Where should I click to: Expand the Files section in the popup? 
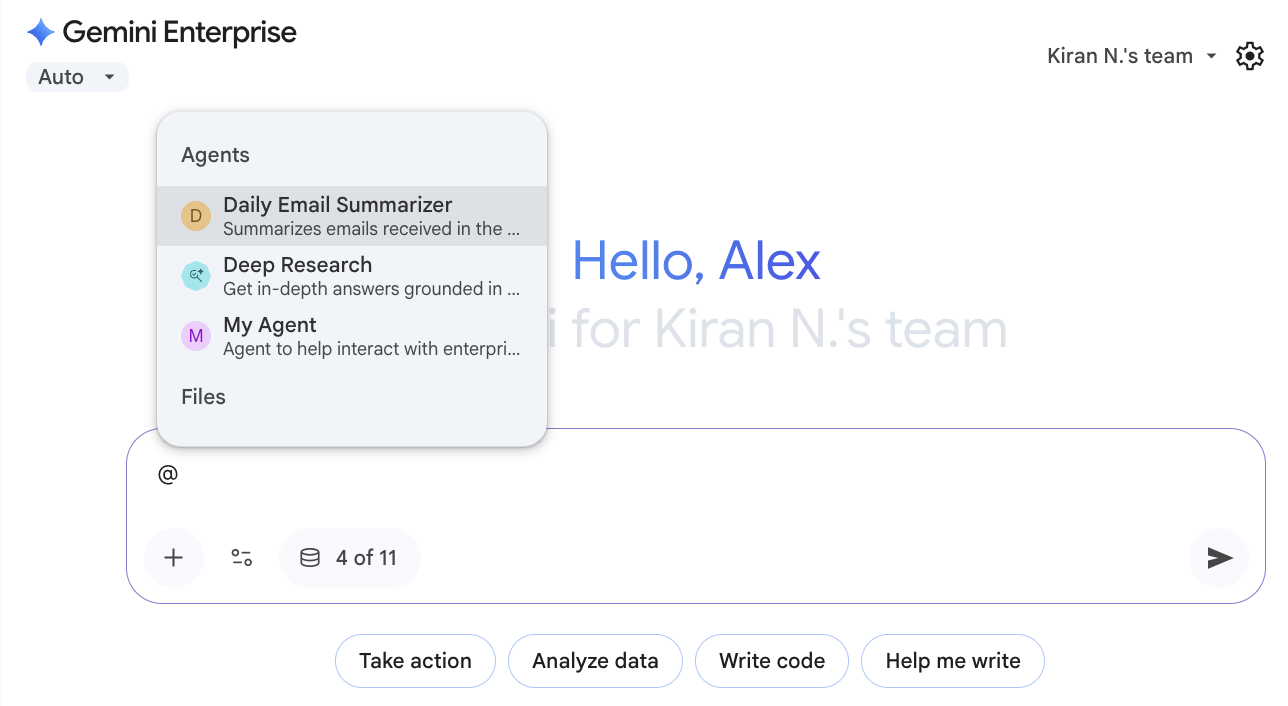[203, 397]
